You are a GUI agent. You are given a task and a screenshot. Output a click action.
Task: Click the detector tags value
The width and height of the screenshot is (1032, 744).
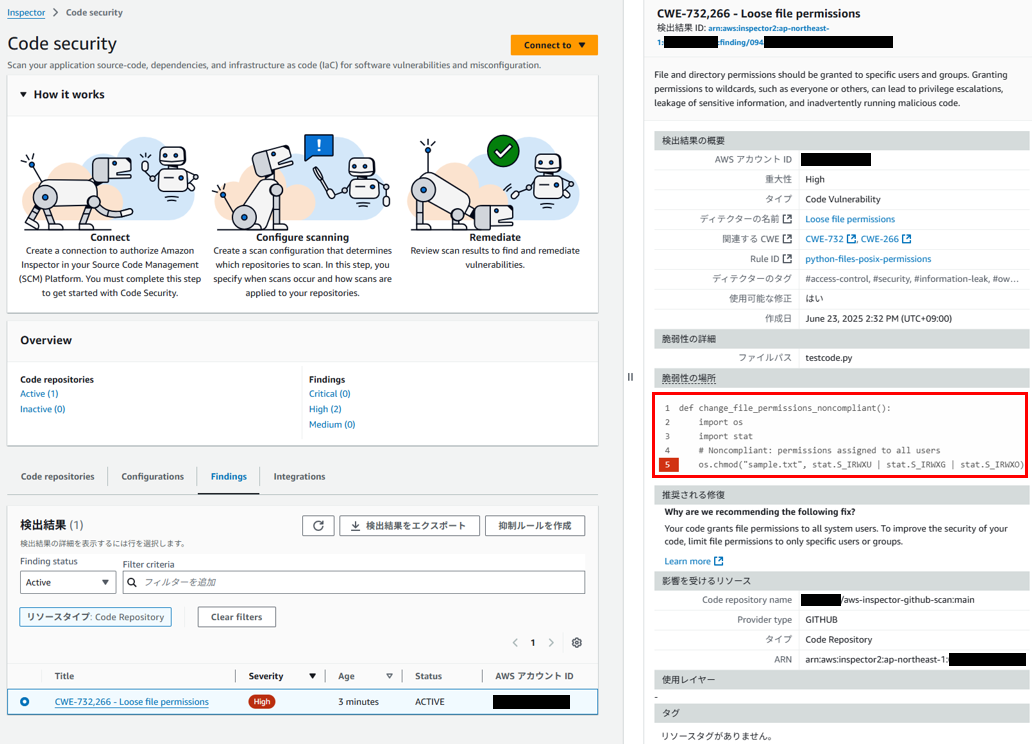pos(912,279)
